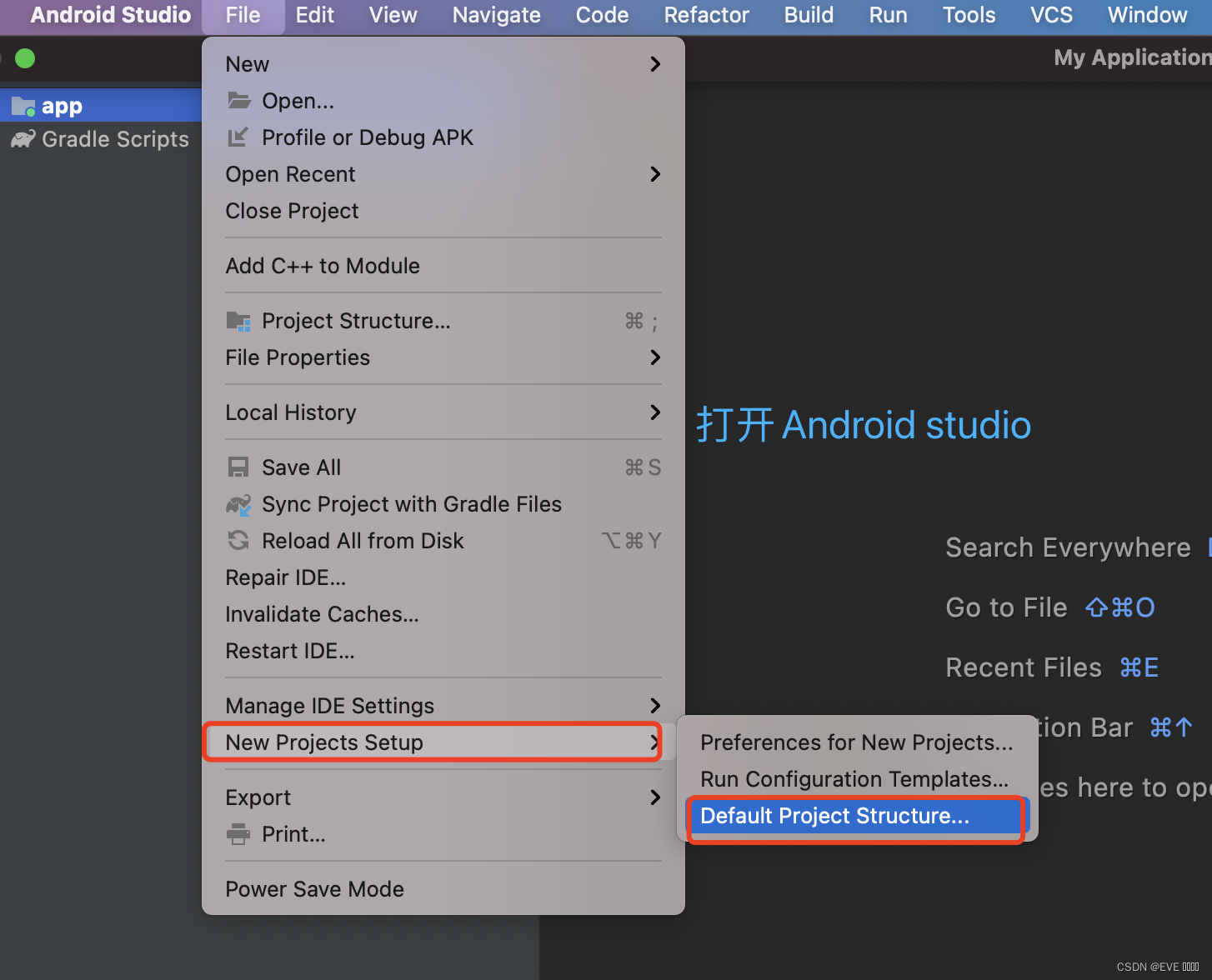Click the green window zoom button
Viewport: 1212px width, 980px height.
pos(25,58)
